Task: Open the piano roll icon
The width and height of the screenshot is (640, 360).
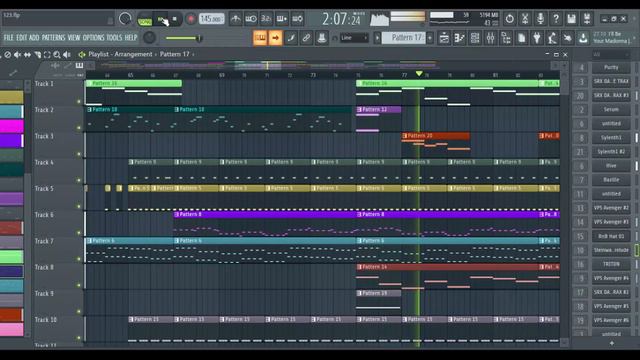Action: pyautogui.click(x=460, y=38)
